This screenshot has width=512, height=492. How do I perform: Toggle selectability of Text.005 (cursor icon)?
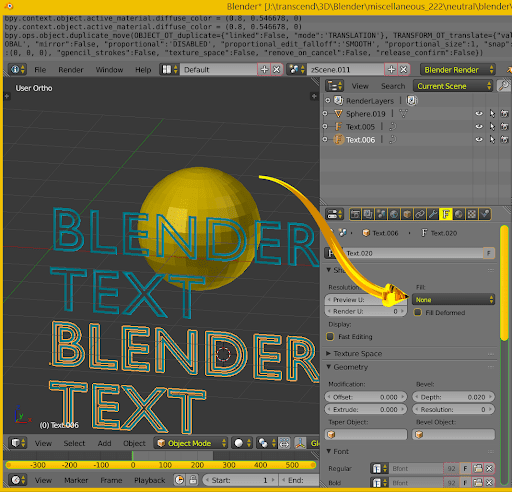pos(492,127)
